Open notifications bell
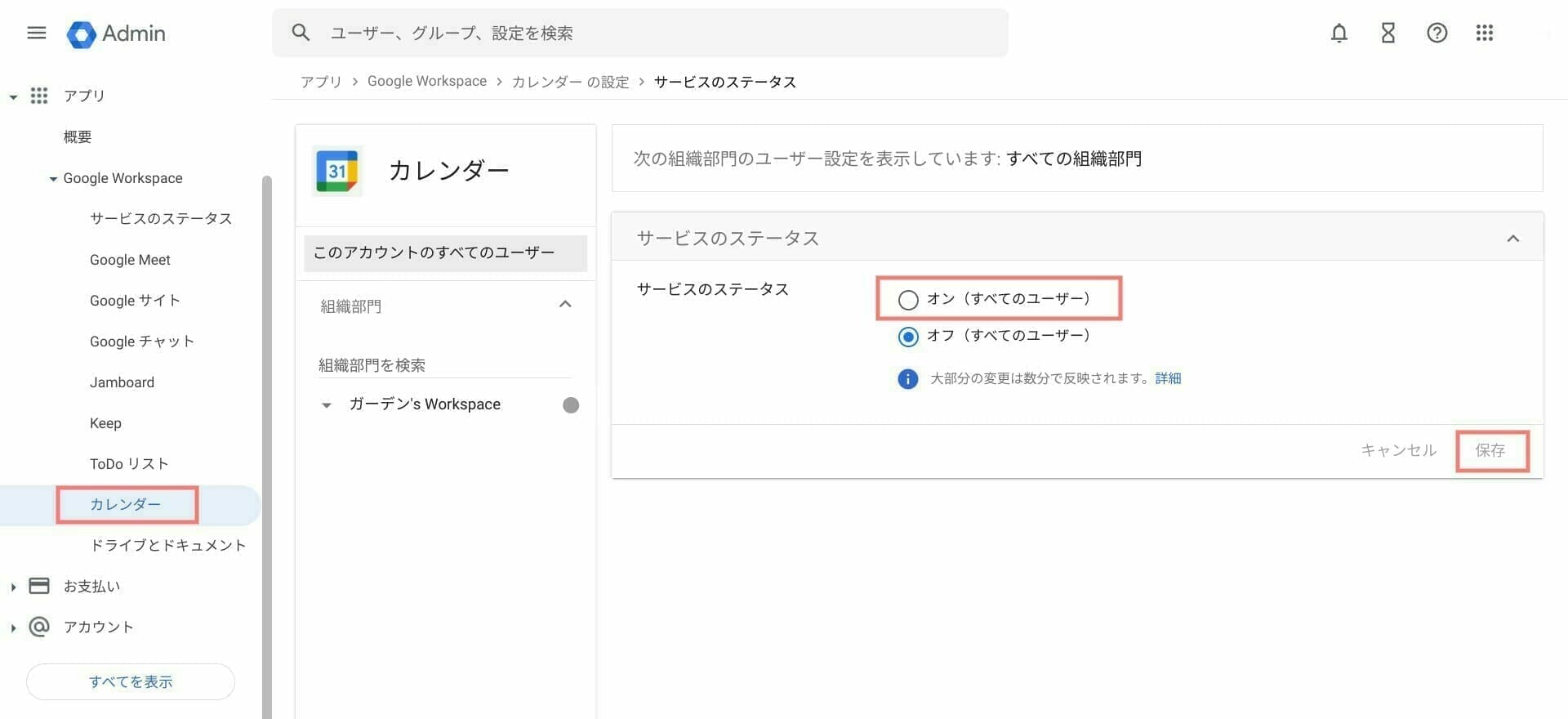Image resolution: width=1568 pixels, height=719 pixels. point(1339,33)
